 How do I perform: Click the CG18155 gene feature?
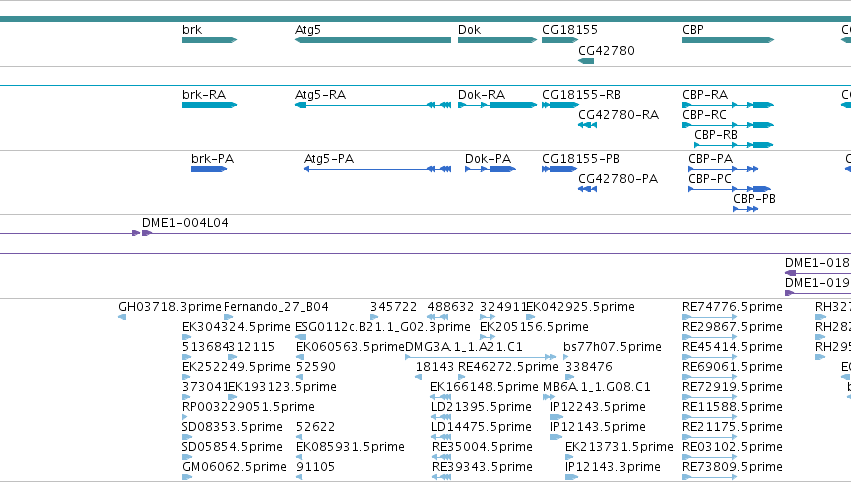[x=560, y=40]
